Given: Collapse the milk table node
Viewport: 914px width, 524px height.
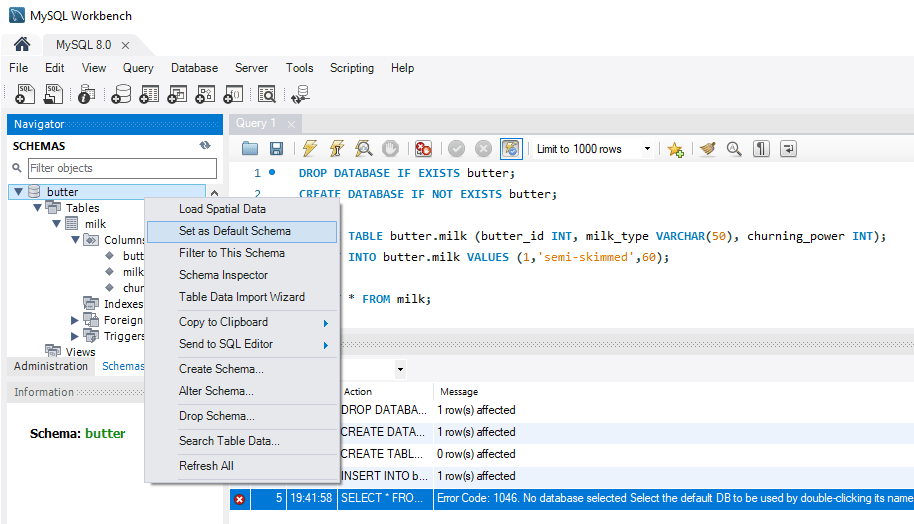Looking at the screenshot, I should tap(57, 224).
